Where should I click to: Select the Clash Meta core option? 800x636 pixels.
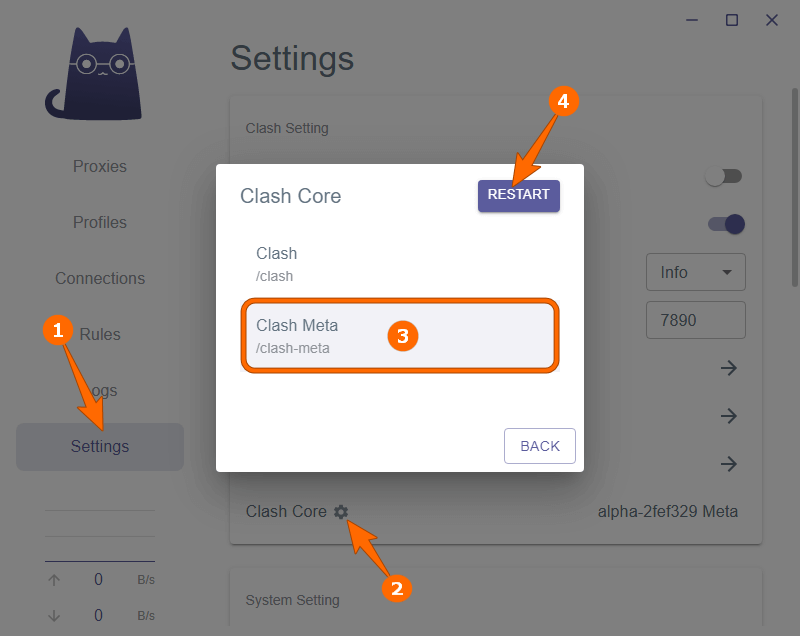pyautogui.click(x=399, y=336)
